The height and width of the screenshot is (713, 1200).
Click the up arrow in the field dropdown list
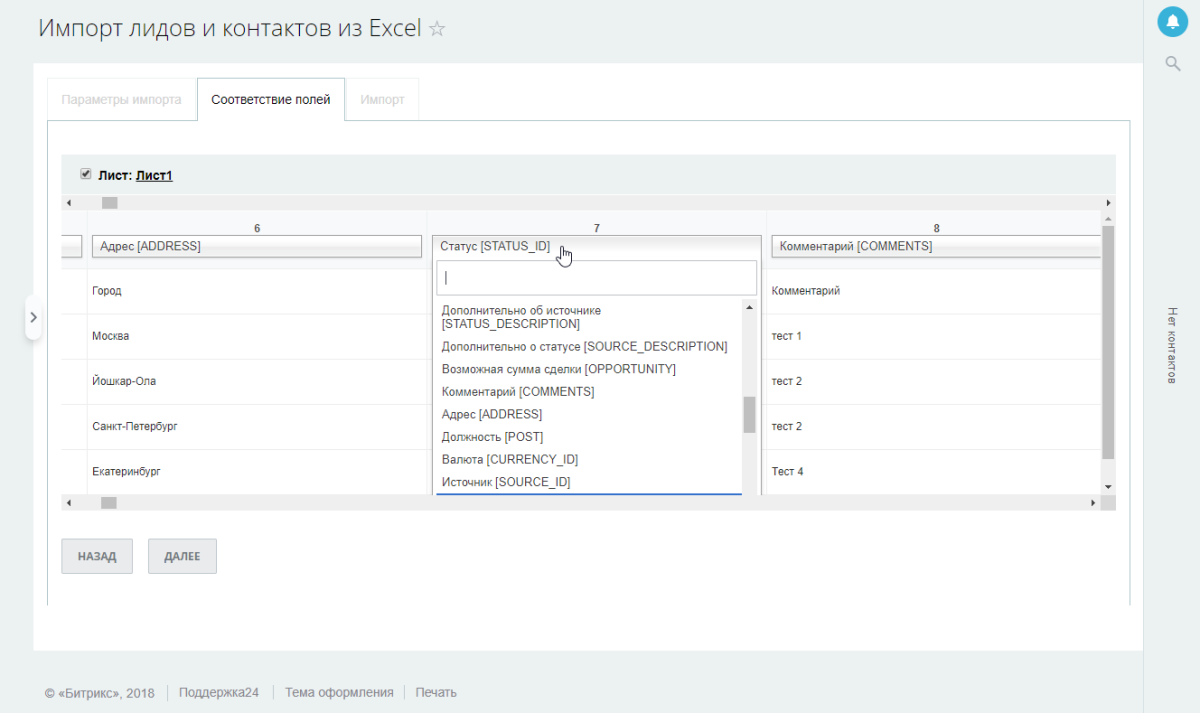748,307
